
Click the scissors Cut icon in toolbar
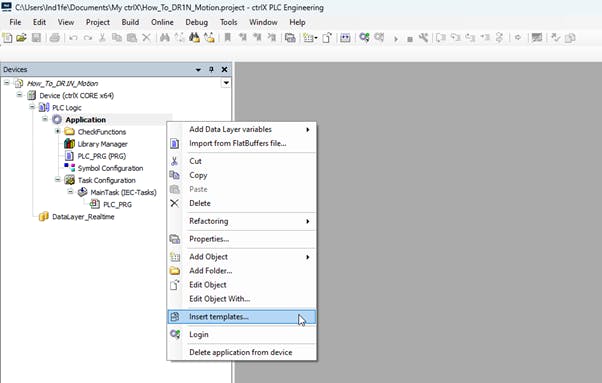pyautogui.click(x=102, y=38)
